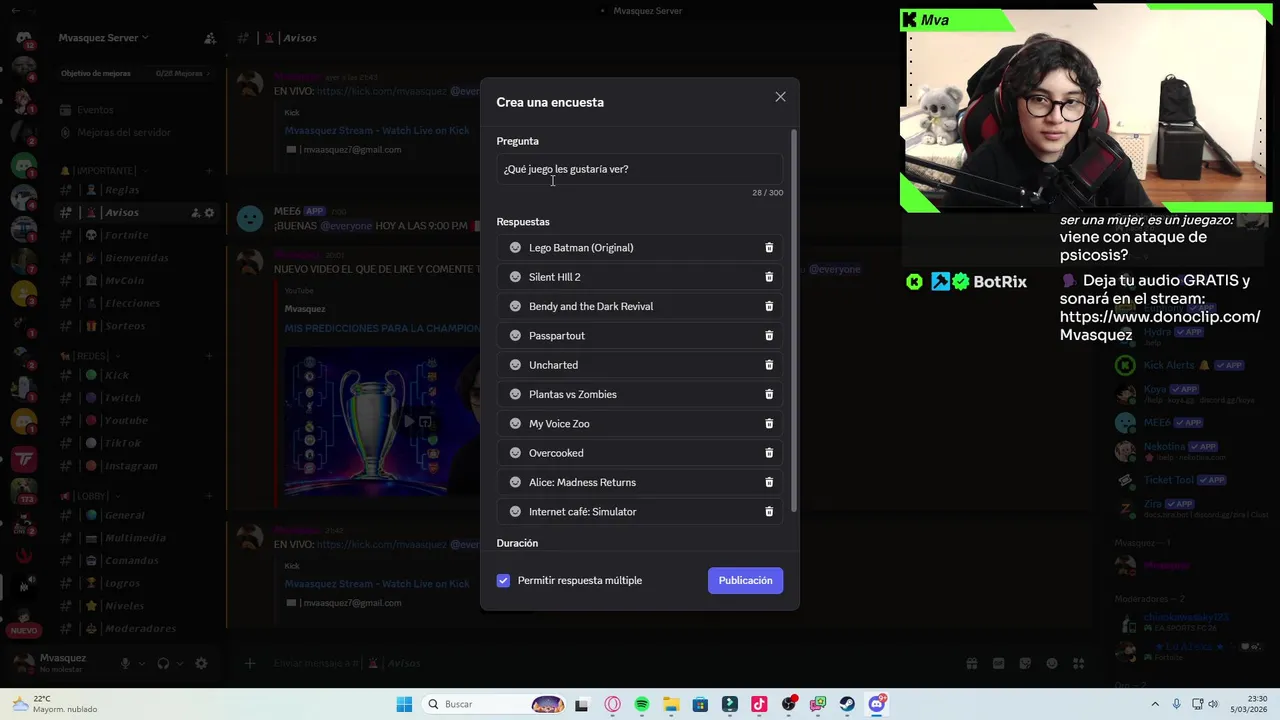Collapse the LOBBY channel category
This screenshot has height=720, width=1280.
[90, 496]
